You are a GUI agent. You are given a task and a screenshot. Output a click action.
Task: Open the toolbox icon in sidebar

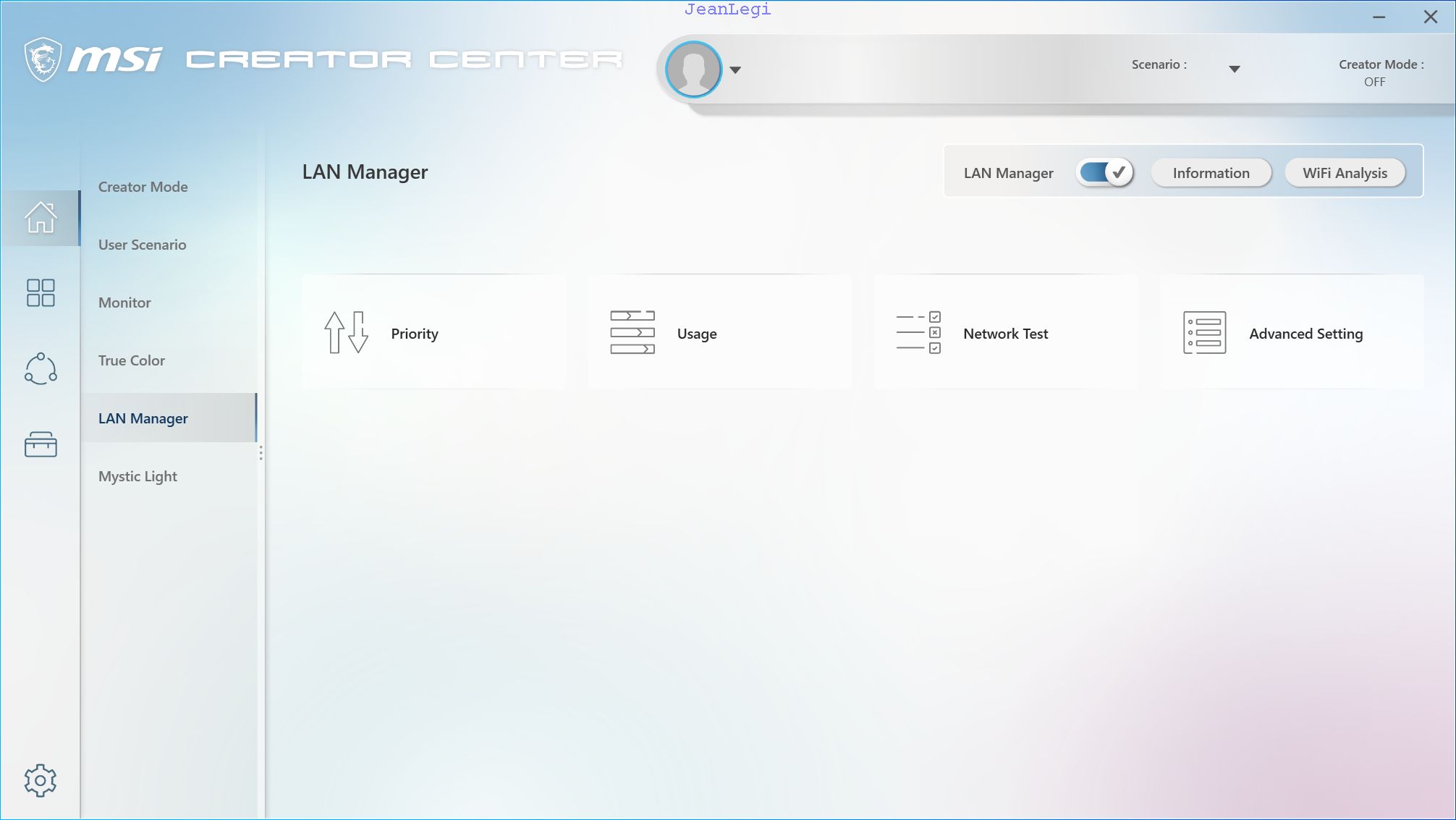(41, 444)
